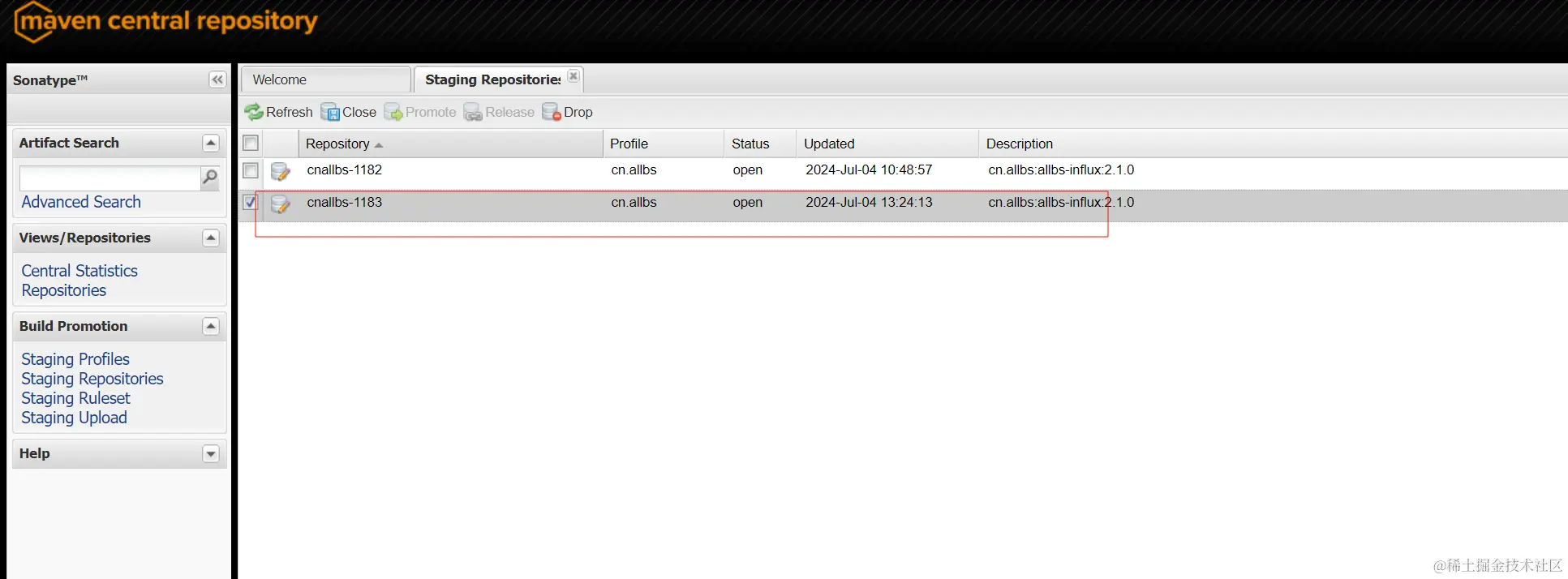Collapse the Build Promotion panel
1568x579 pixels.
[211, 327]
